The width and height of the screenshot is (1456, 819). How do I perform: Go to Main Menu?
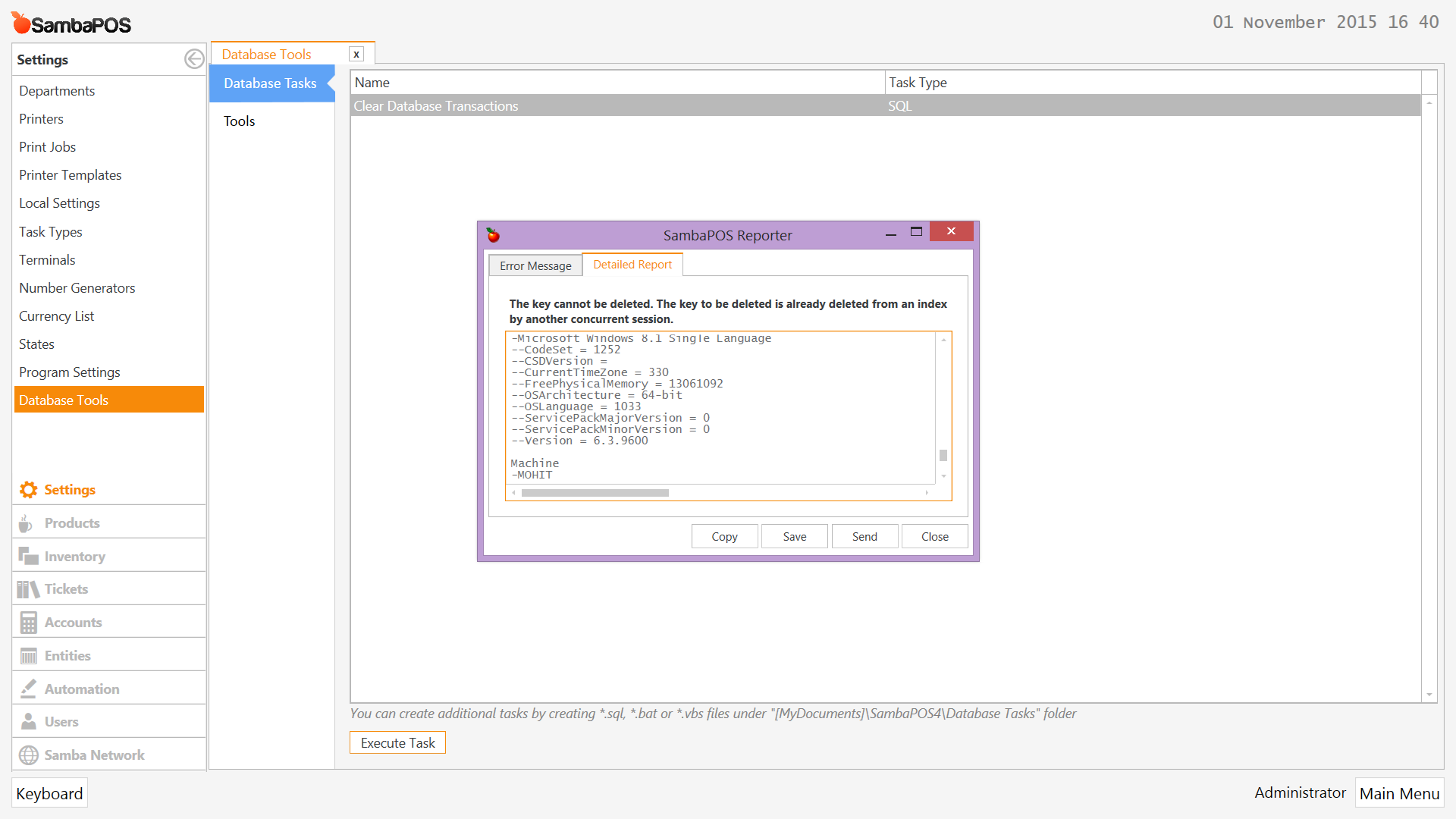tap(1399, 793)
